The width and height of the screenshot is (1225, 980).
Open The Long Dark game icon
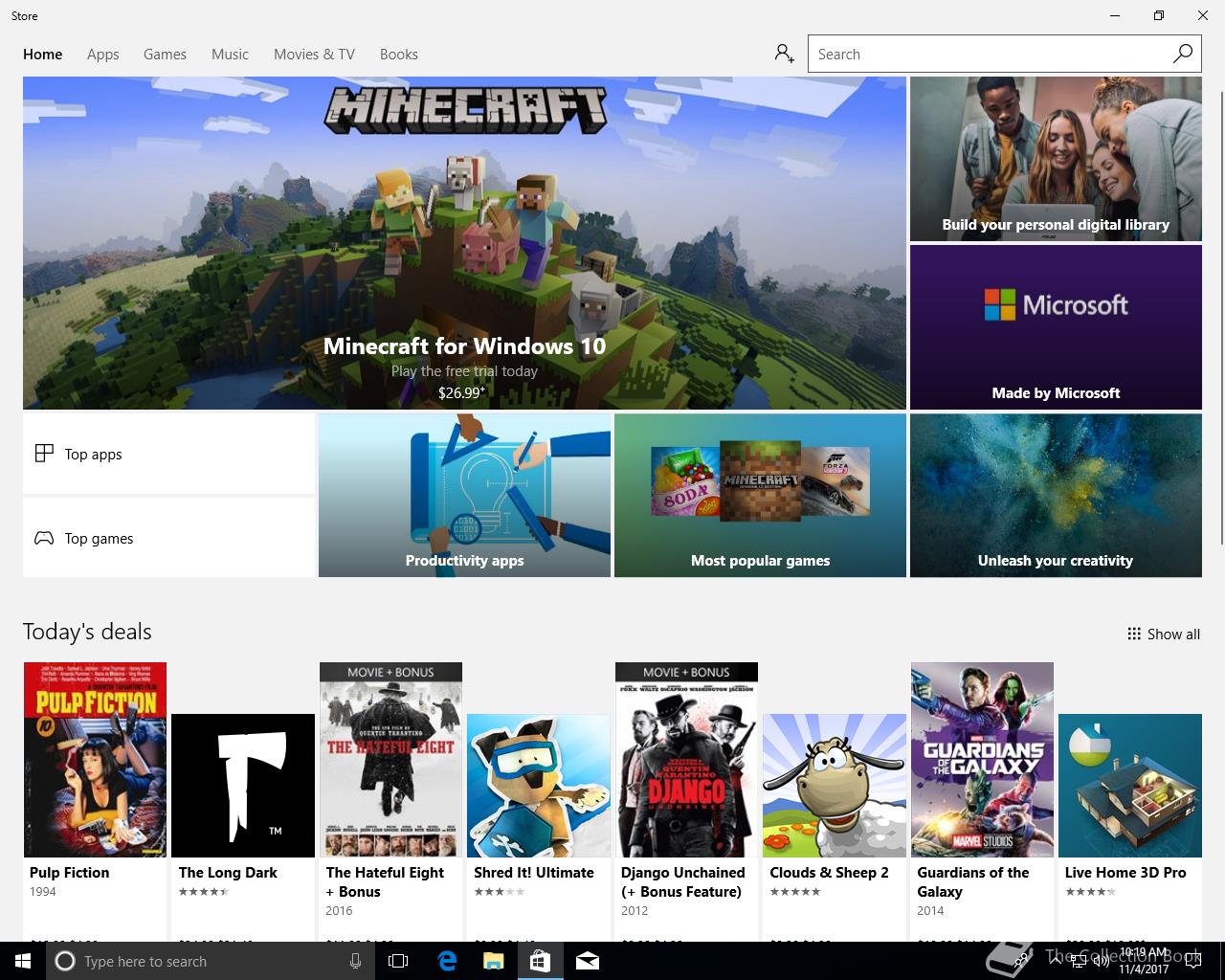[x=243, y=786]
